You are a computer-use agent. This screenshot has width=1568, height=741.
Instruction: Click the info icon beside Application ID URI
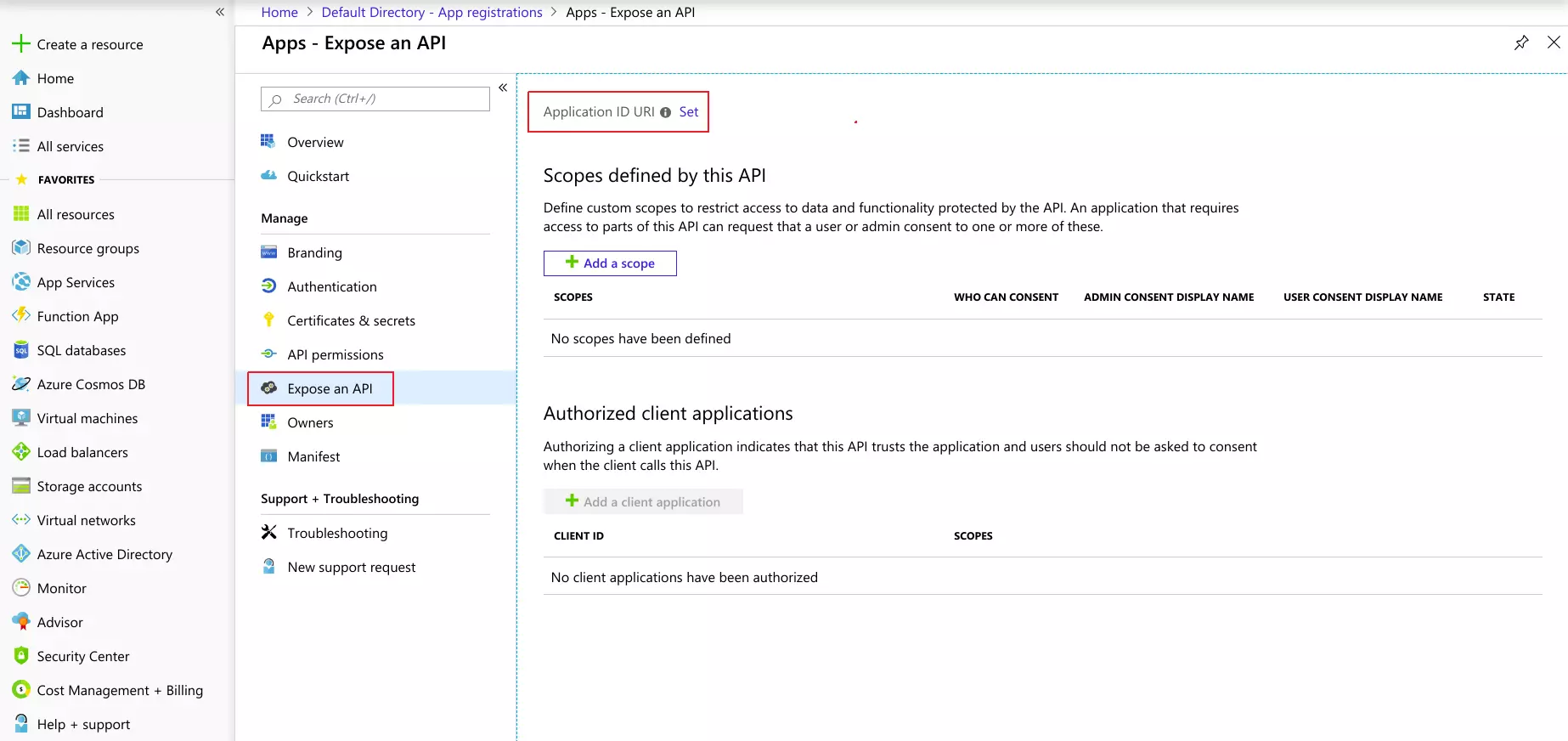click(666, 112)
